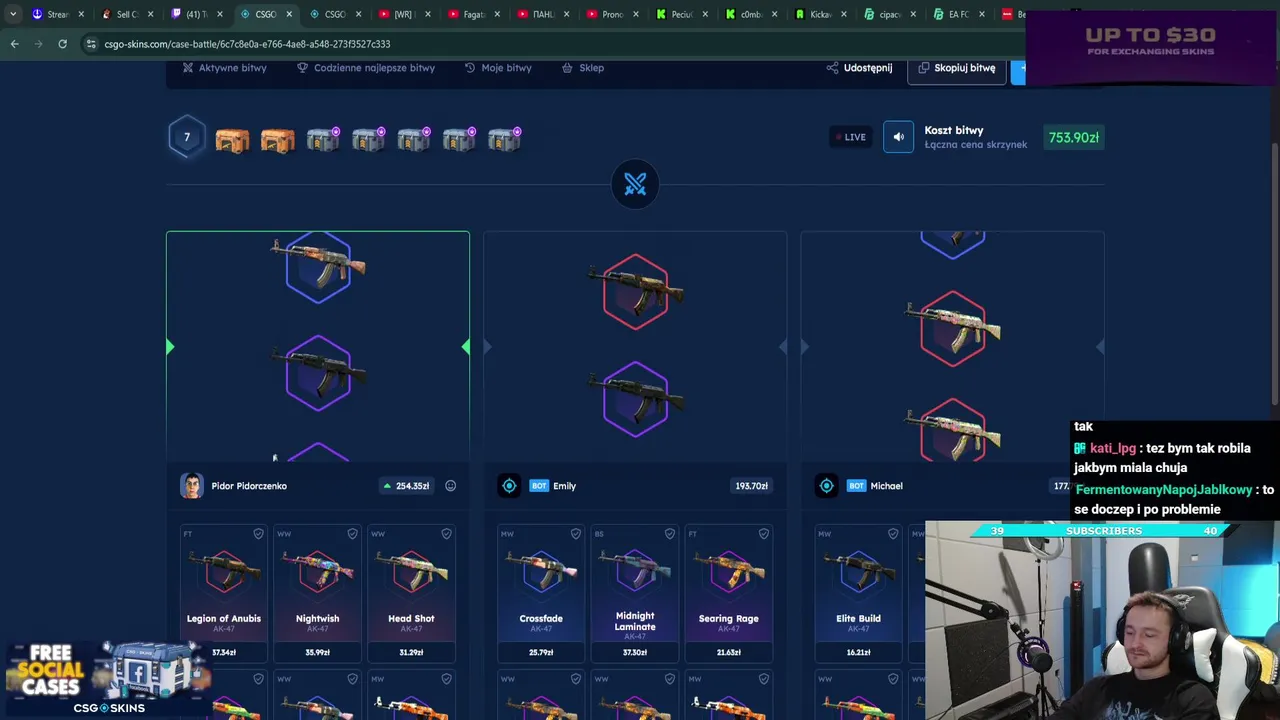The width and height of the screenshot is (1280, 720).
Task: Open the Nightwish AK-47 card
Action: coord(317,593)
